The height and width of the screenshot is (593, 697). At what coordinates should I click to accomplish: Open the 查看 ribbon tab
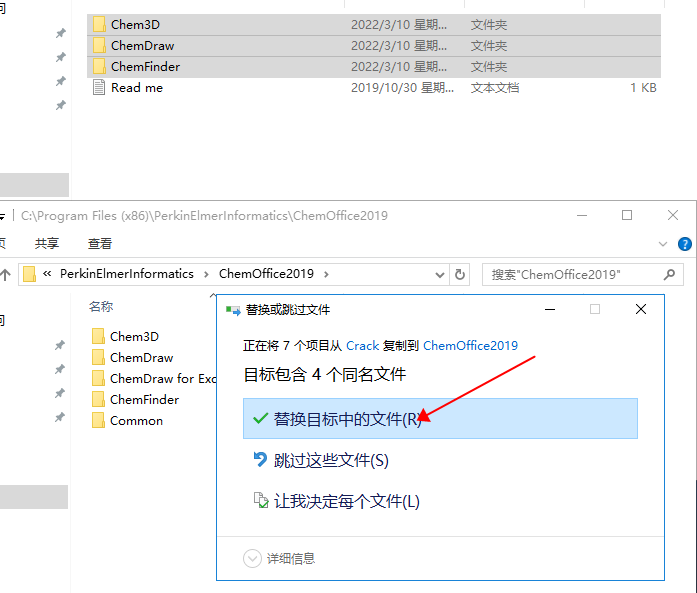[x=100, y=243]
